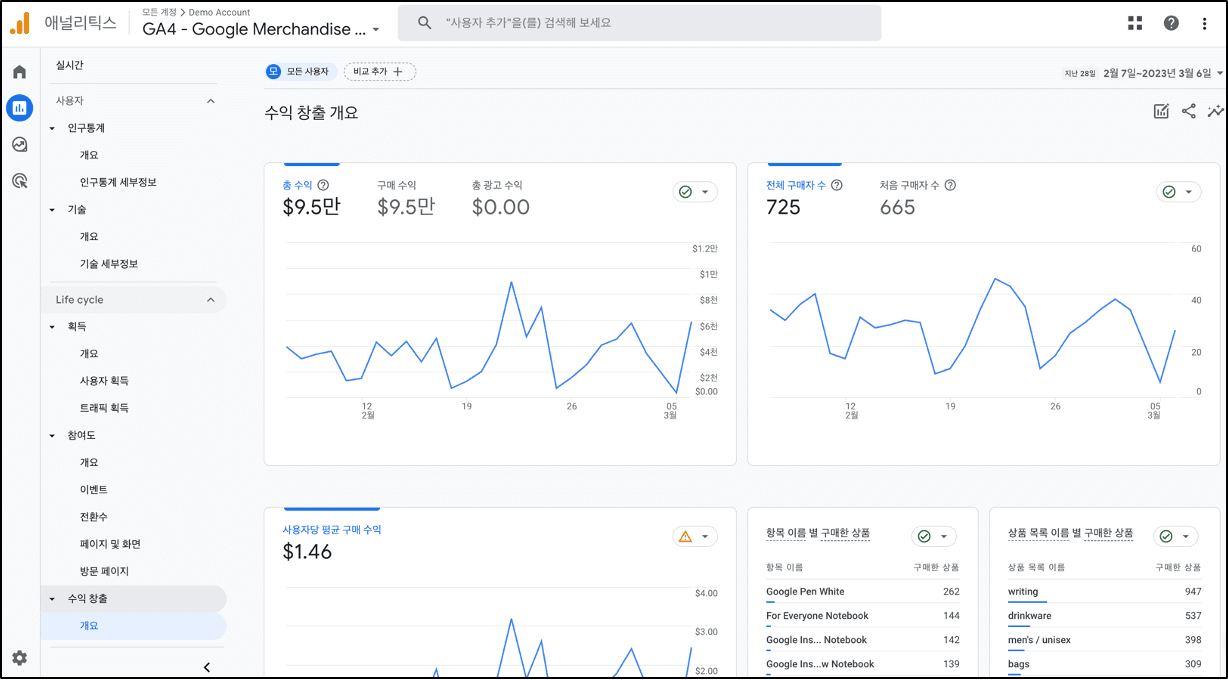Screen dimensions: 1228x680
Task: Select the 처음 구매자 수 metric tab
Action: [x=918, y=197]
